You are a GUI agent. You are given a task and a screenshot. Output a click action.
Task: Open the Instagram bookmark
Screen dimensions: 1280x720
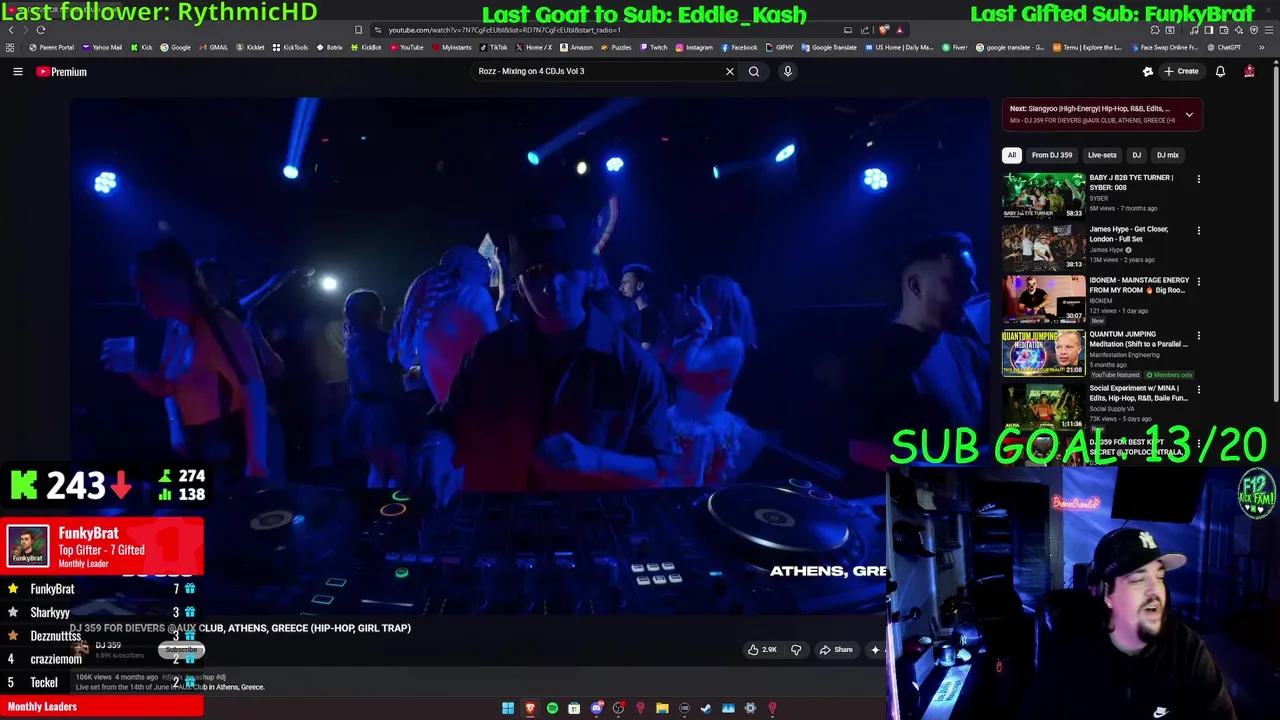point(694,47)
